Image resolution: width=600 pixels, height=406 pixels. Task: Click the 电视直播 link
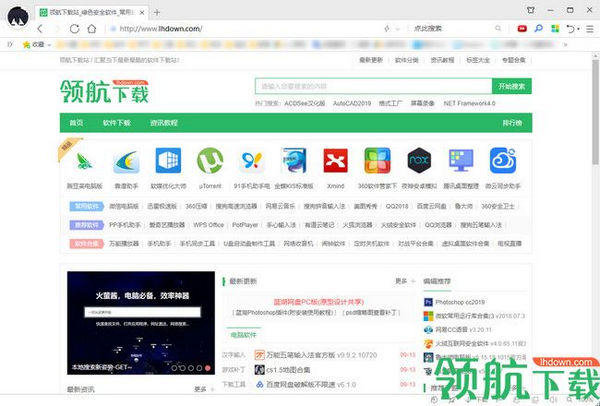[x=510, y=243]
